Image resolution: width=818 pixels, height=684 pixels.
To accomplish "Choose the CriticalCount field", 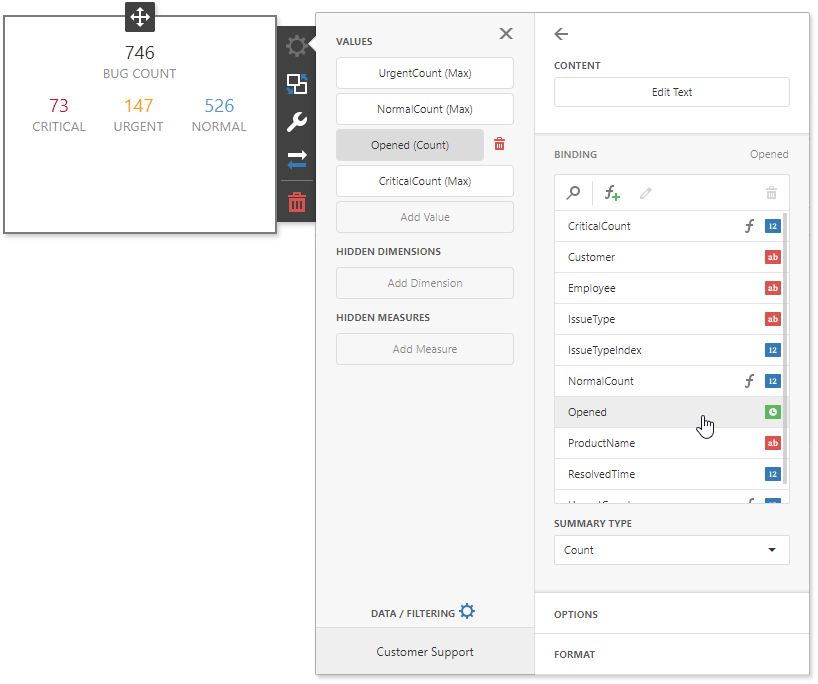I will coord(669,226).
